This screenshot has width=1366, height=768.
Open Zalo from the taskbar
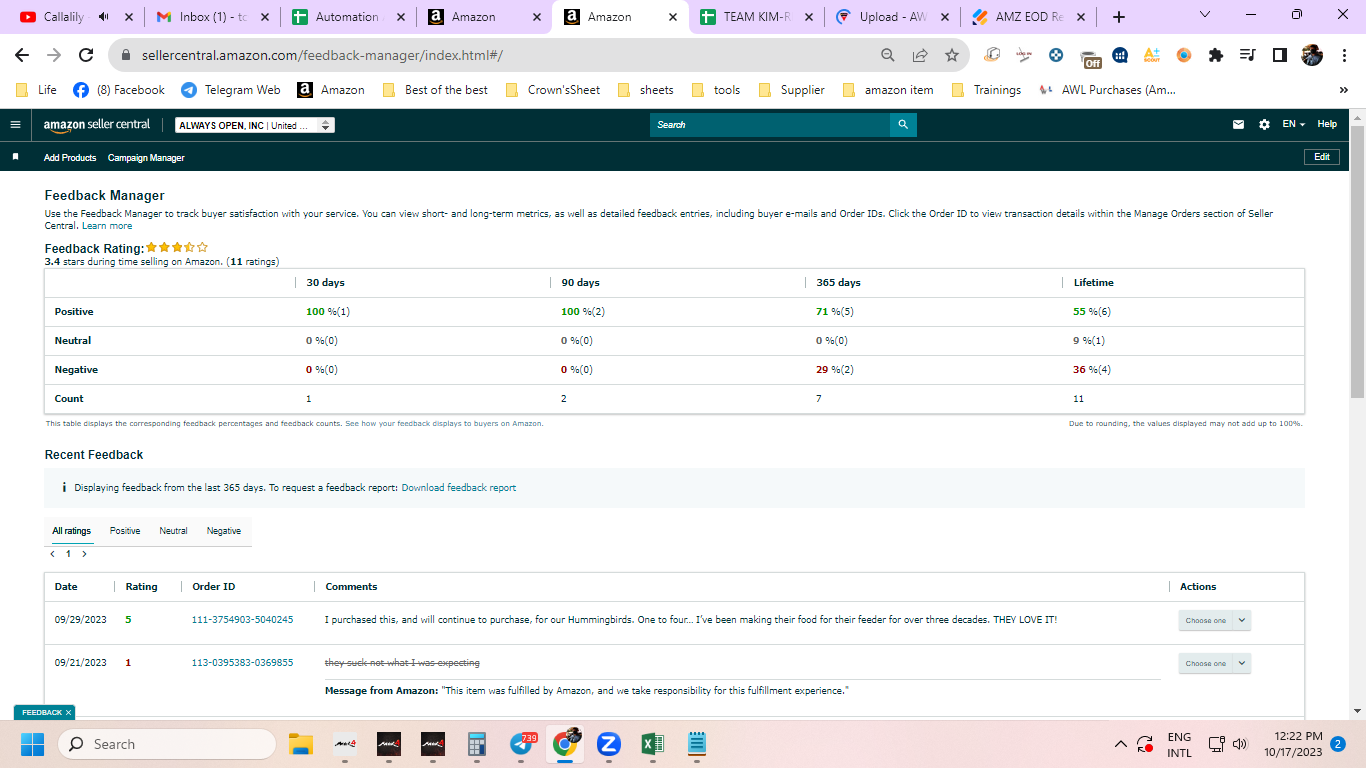point(609,744)
